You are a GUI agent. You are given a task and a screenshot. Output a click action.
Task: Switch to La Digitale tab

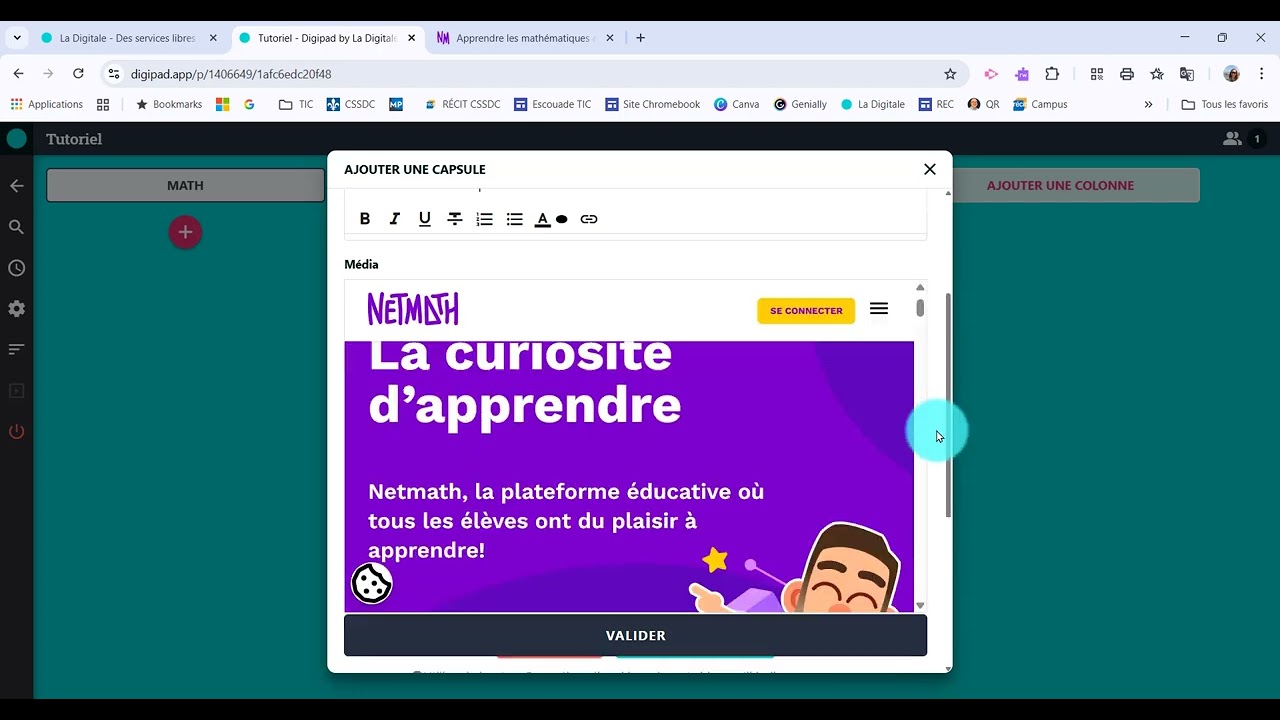coord(127,38)
